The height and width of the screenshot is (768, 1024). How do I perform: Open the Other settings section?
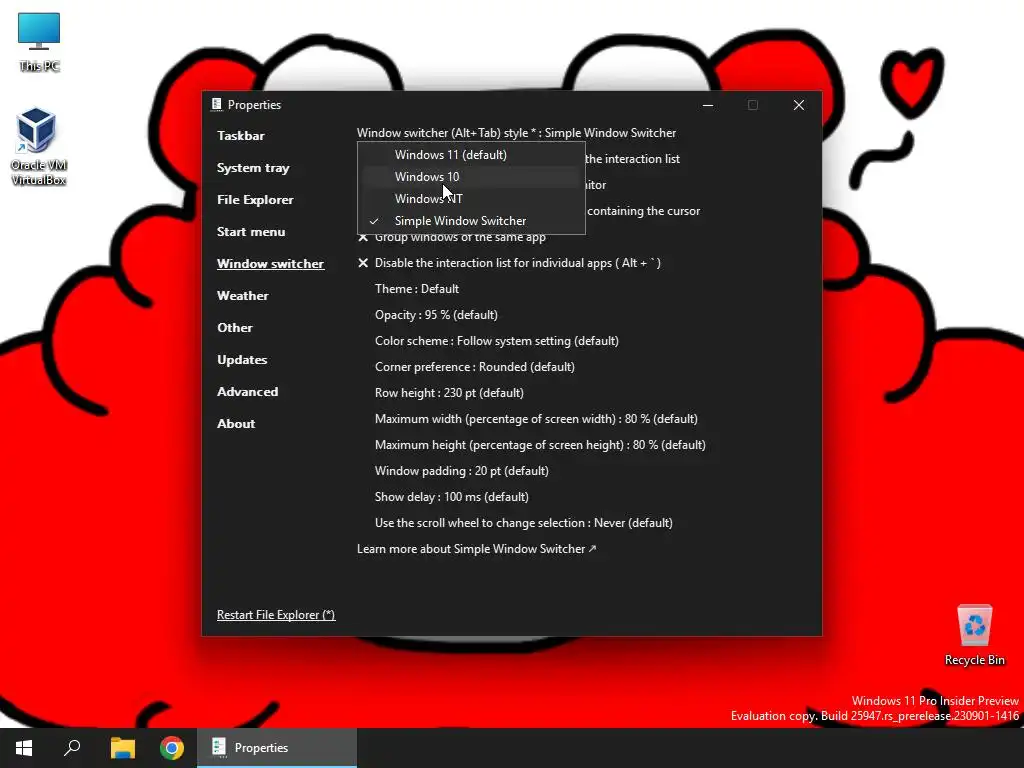coord(235,328)
